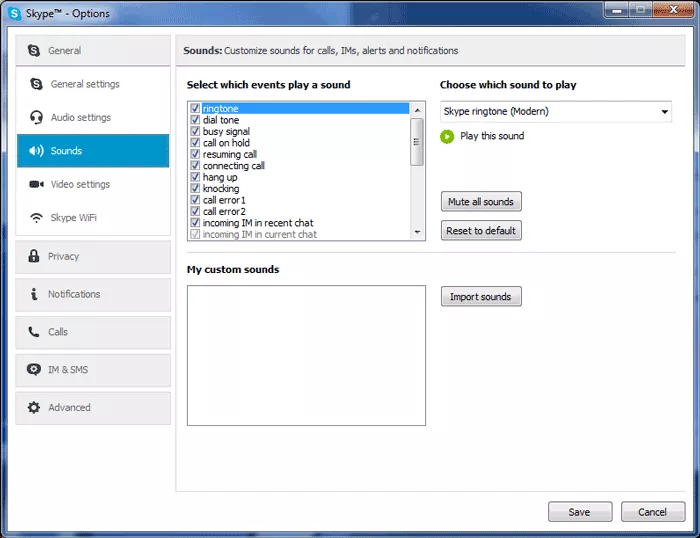Expand the IM & SMS section
The image size is (700, 538).
pyautogui.click(x=93, y=370)
